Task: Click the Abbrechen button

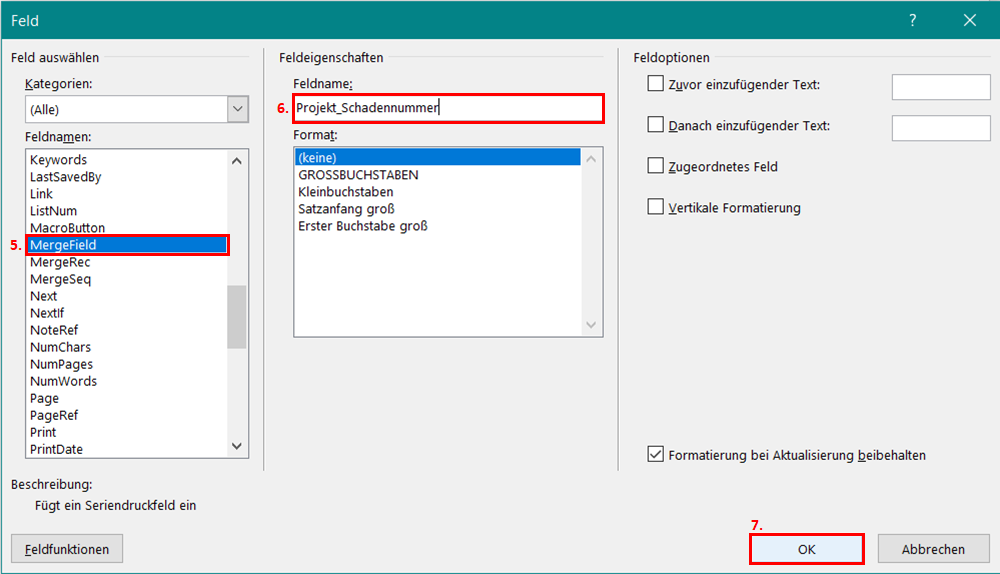Action: 932,549
